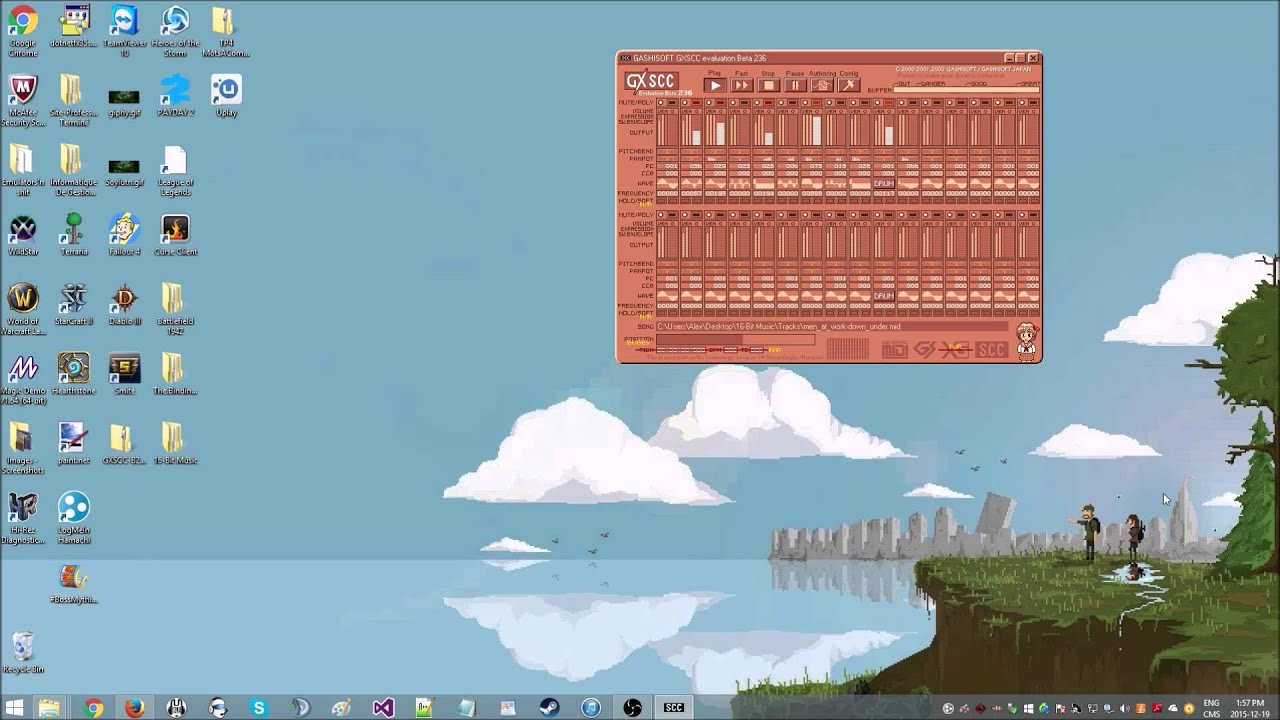Click the anime mascot girl in GXSCC
The height and width of the screenshot is (720, 1280).
tap(1027, 340)
